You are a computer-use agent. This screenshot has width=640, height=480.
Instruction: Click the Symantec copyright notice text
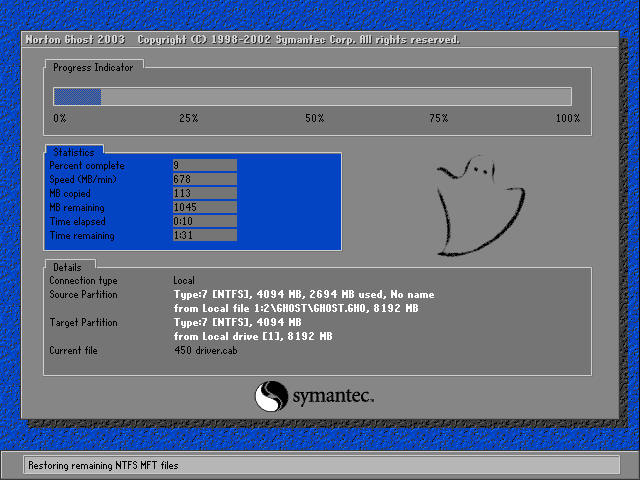point(298,40)
